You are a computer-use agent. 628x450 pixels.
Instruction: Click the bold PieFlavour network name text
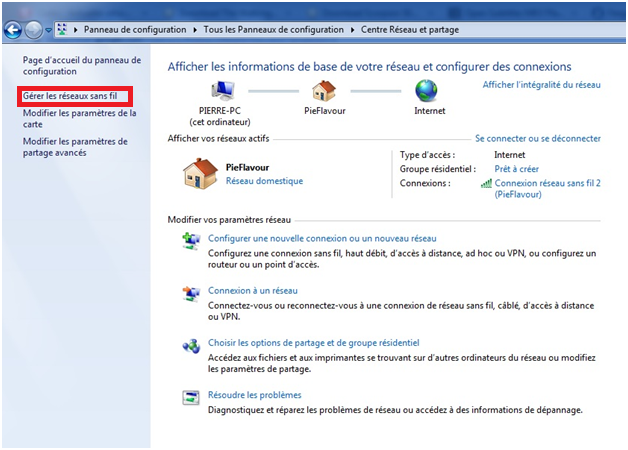(247, 167)
